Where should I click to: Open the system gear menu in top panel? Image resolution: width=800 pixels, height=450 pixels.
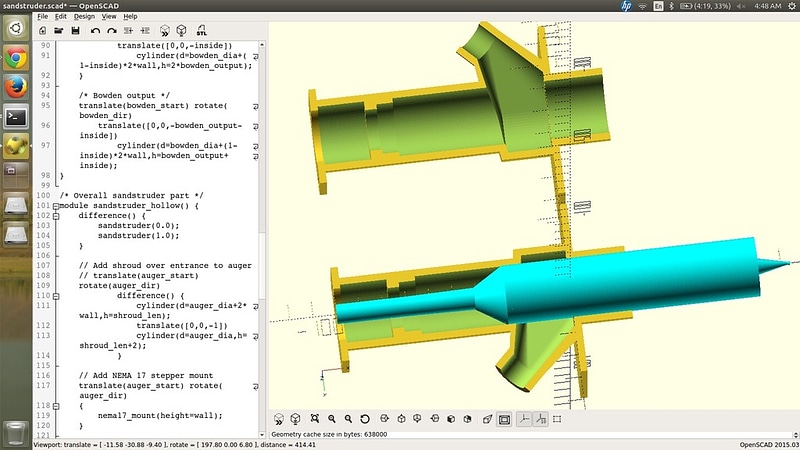point(792,6)
